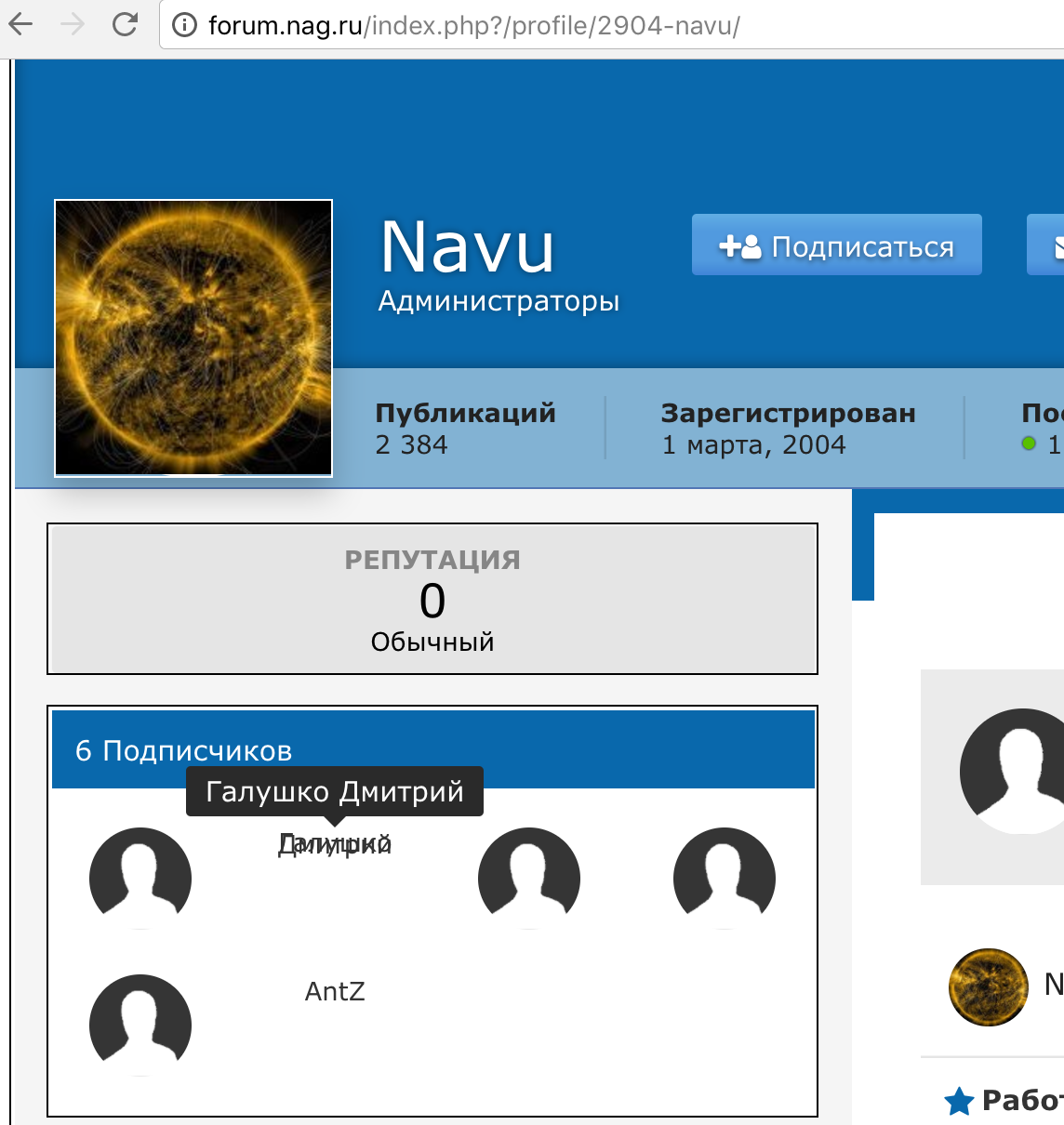Click the star icon near Работ text
Viewport: 1064px width, 1125px height.
[x=959, y=1101]
